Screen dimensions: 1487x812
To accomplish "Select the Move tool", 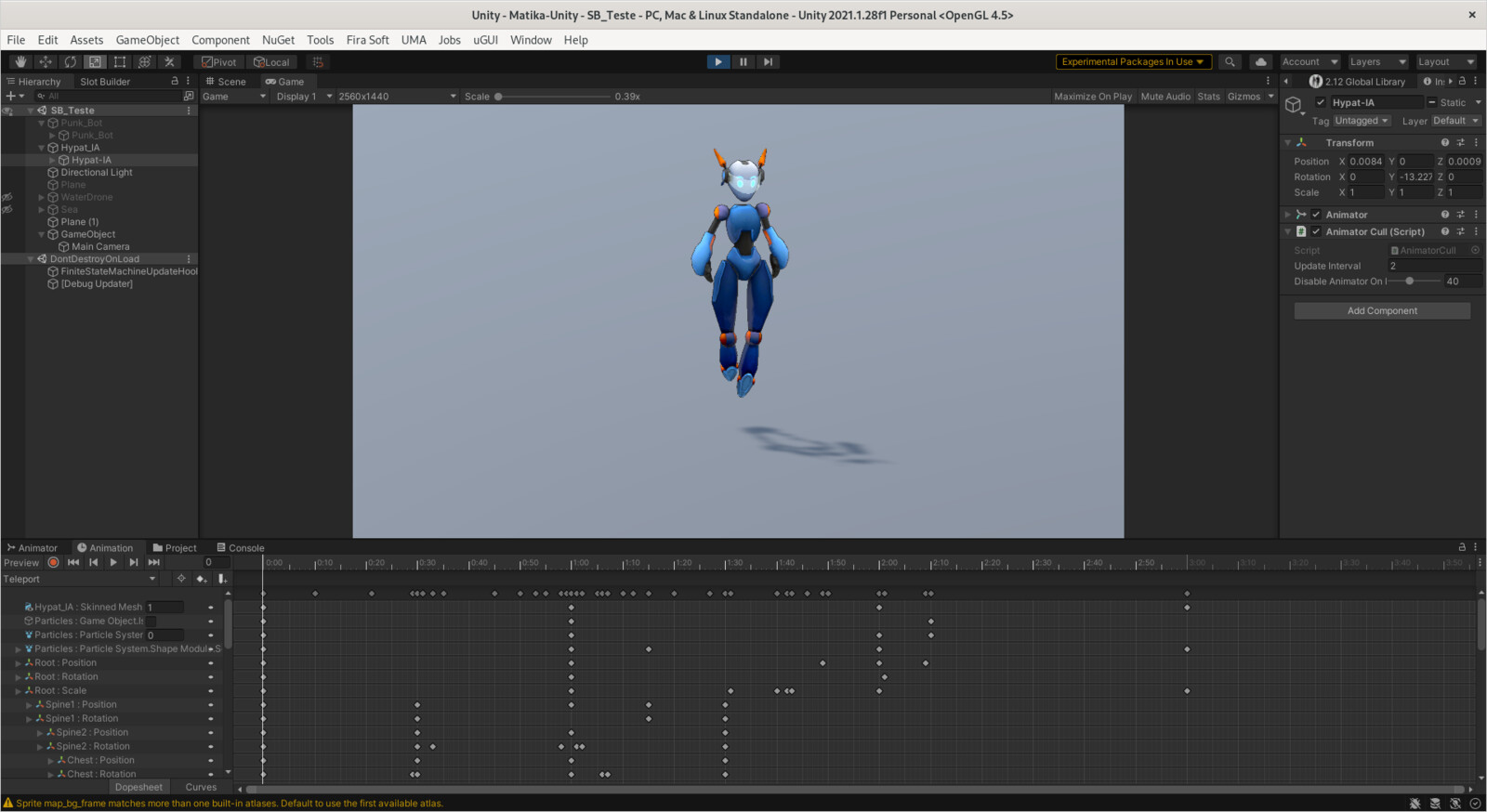I will pyautogui.click(x=46, y=62).
